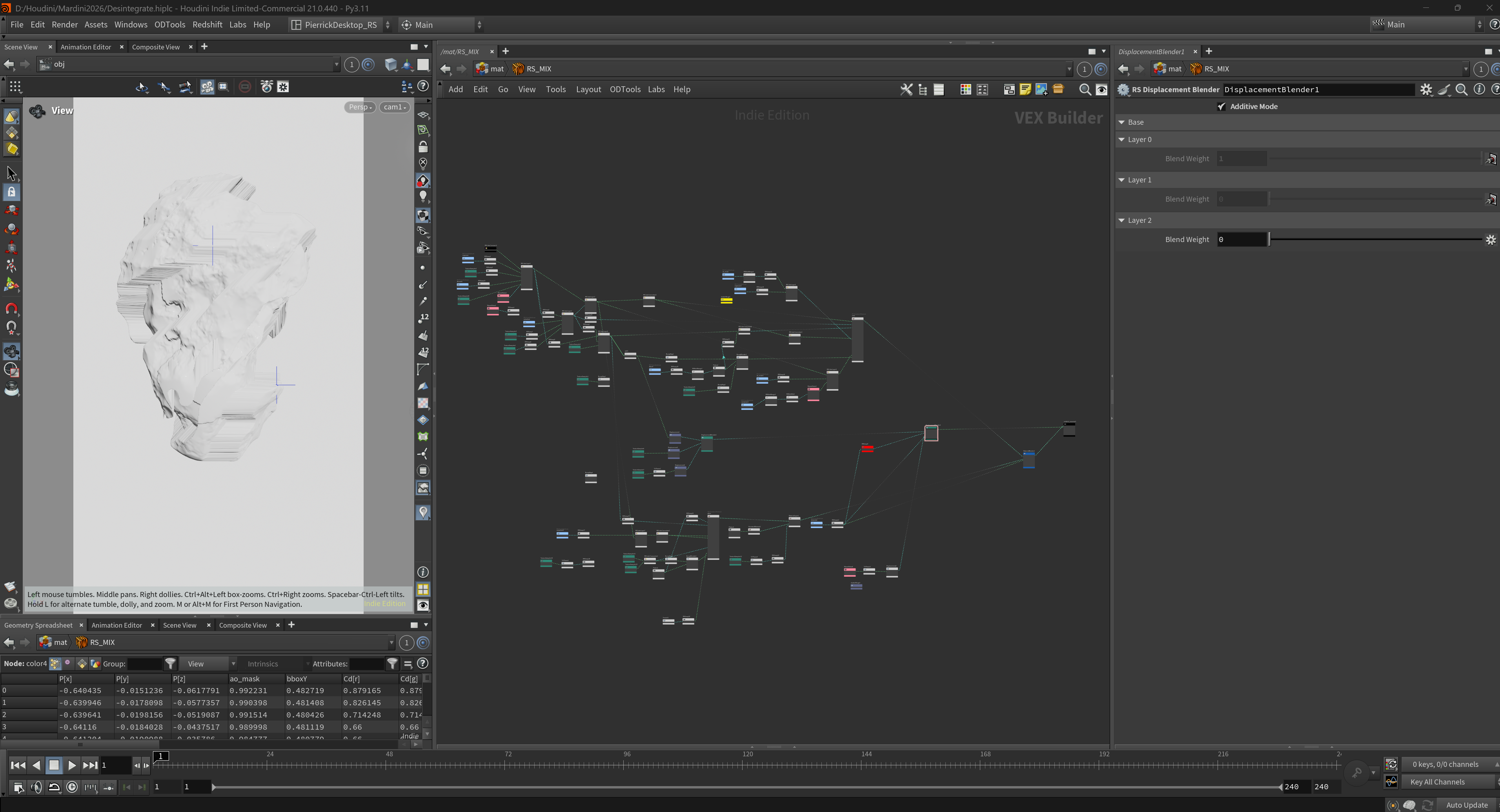This screenshot has width=1500, height=812.
Task: Collapse the Layer 0 section
Action: click(1121, 139)
